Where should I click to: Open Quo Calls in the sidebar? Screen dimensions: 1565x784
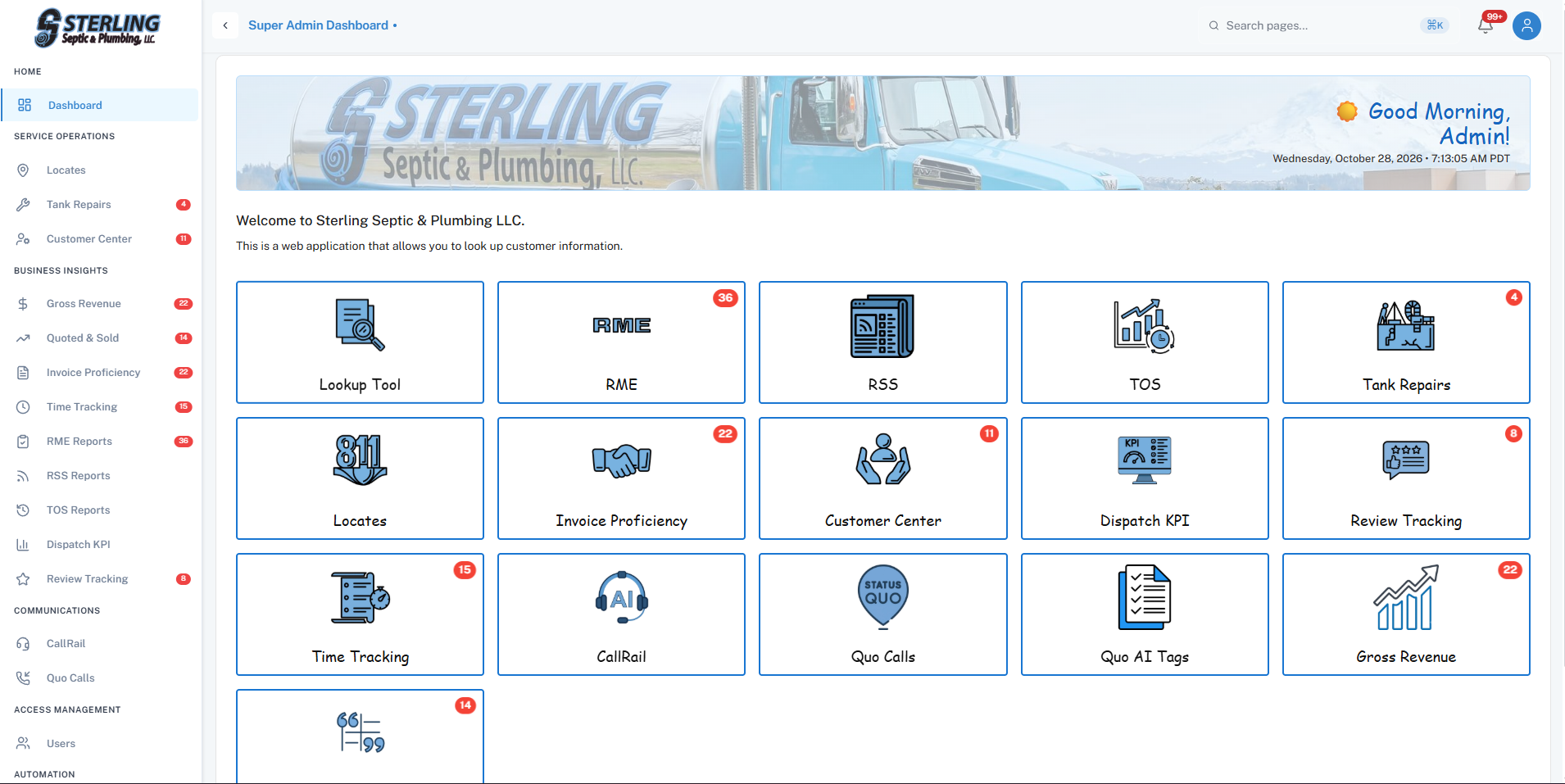pyautogui.click(x=99, y=678)
